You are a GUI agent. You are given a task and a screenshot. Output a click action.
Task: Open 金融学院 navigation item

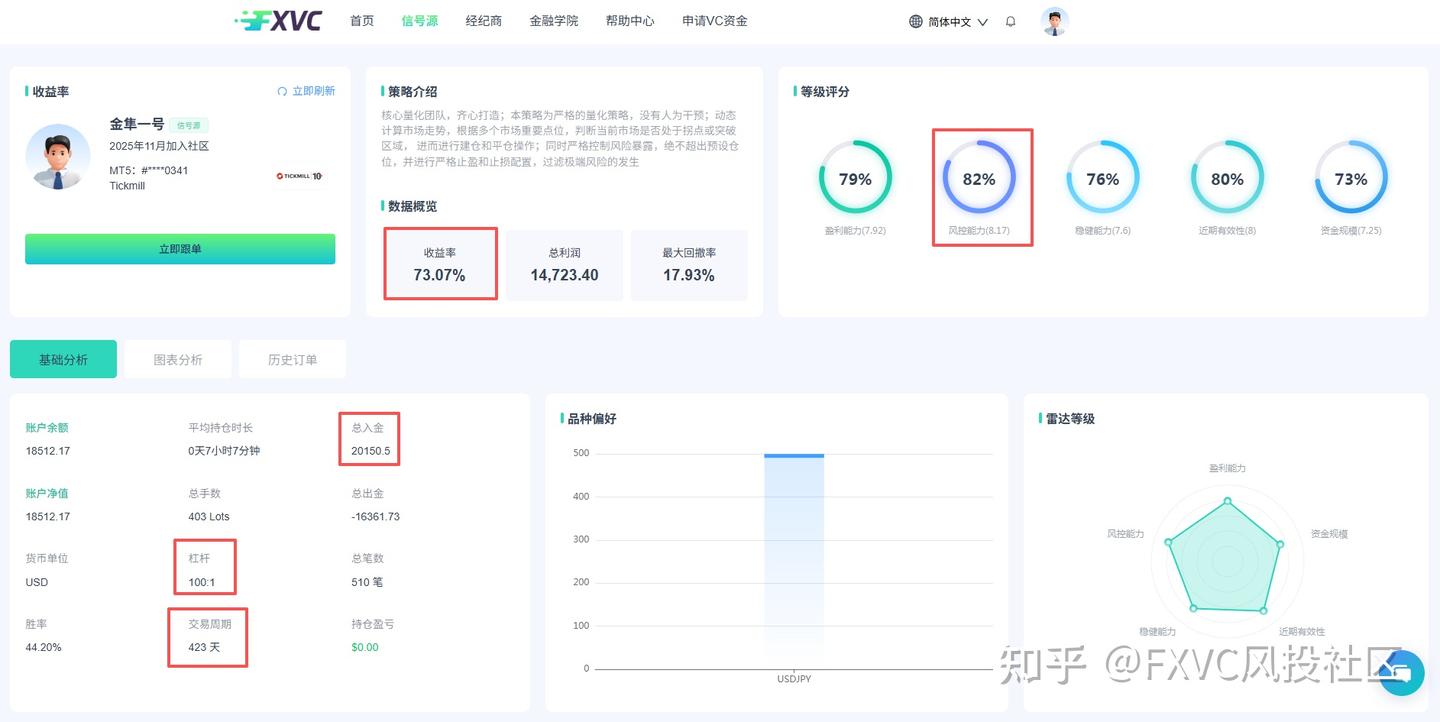click(x=554, y=20)
